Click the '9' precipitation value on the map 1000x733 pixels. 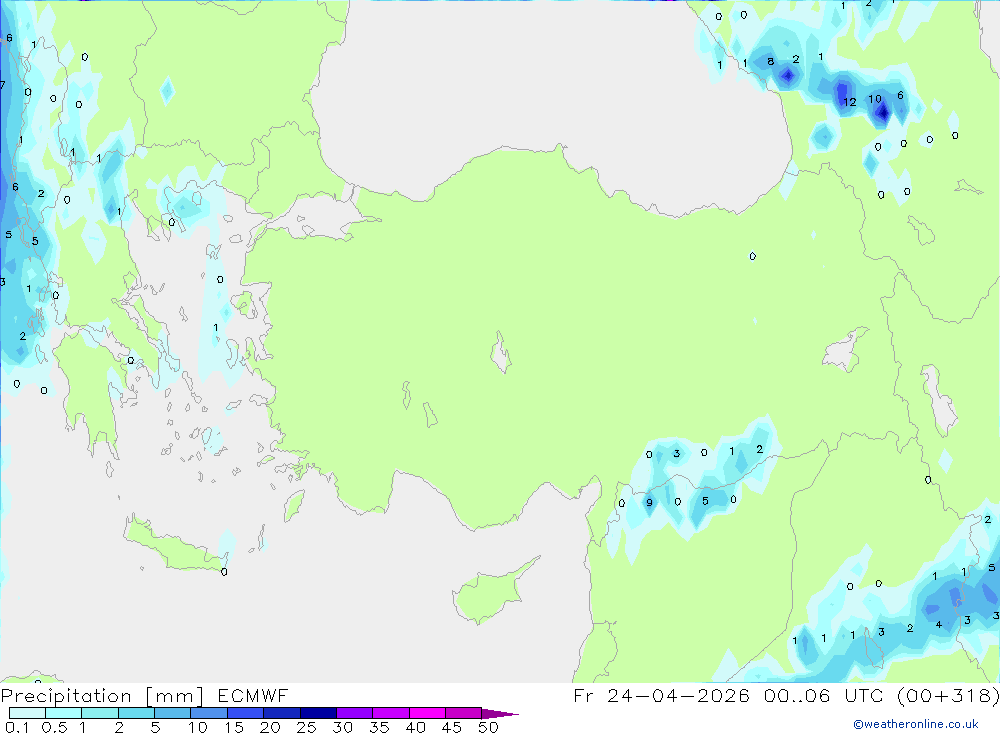click(649, 503)
